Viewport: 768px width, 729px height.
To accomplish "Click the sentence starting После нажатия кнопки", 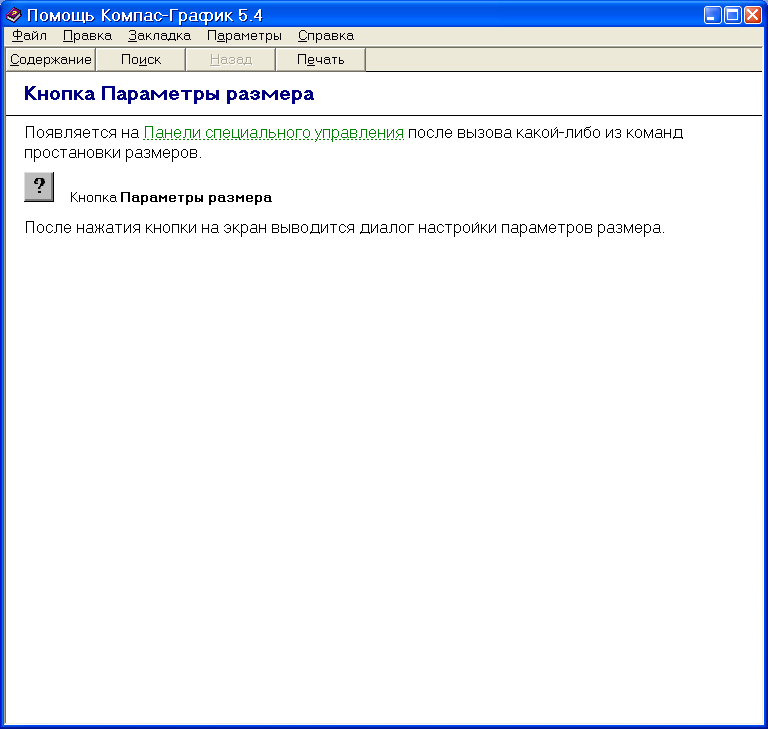I will pyautogui.click(x=344, y=228).
